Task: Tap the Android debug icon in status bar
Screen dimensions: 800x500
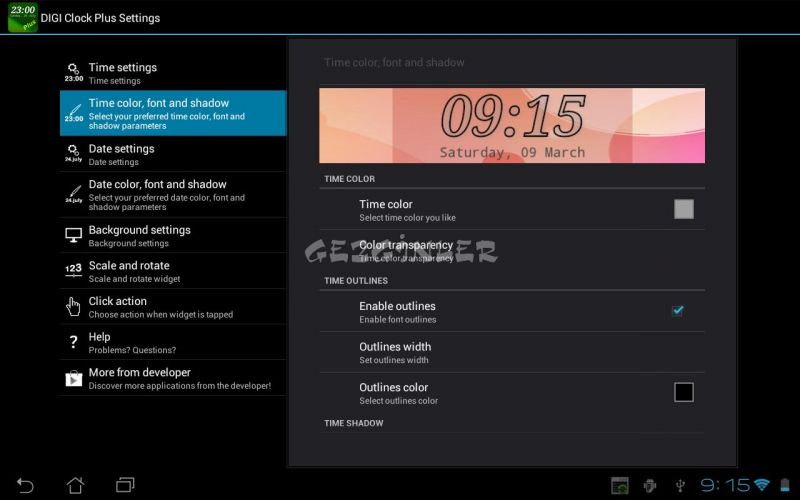Action: click(649, 485)
